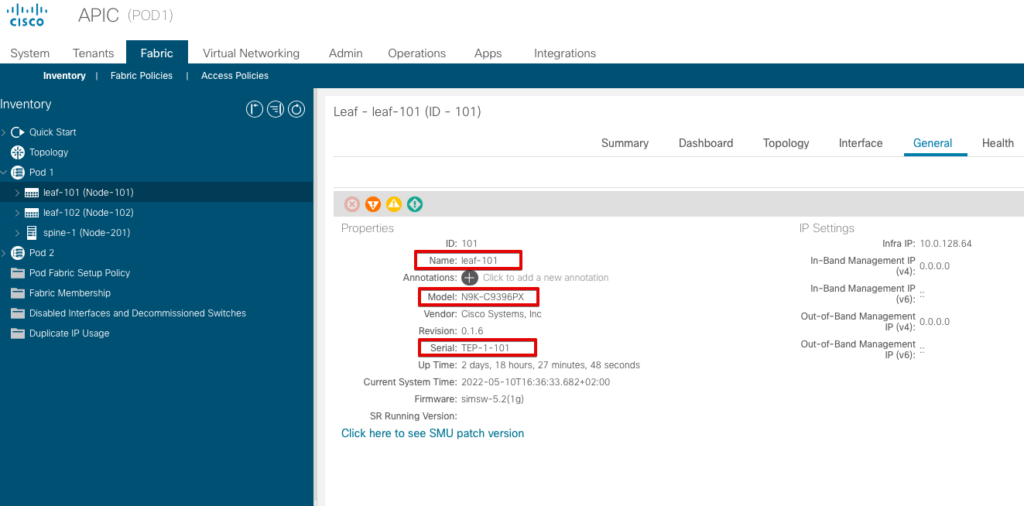1024x506 pixels.
Task: Click the refresh icon in Inventory header
Action: point(296,110)
